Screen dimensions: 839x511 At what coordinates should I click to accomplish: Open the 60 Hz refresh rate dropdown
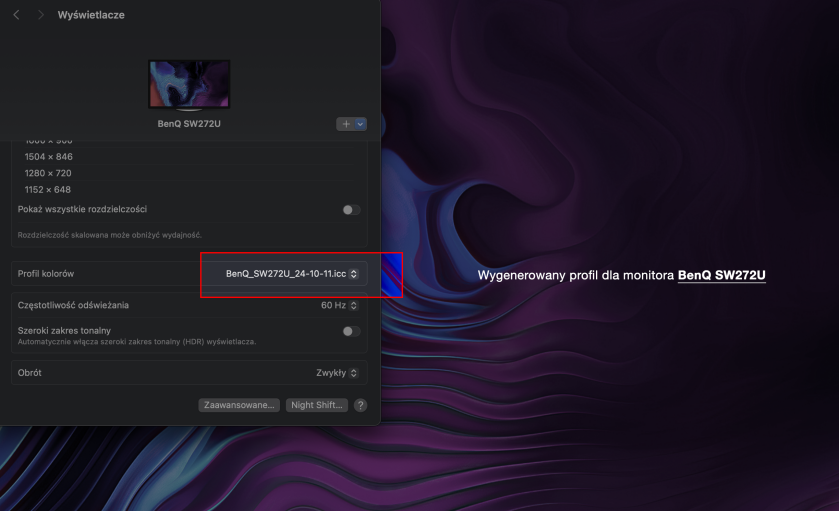(x=339, y=306)
